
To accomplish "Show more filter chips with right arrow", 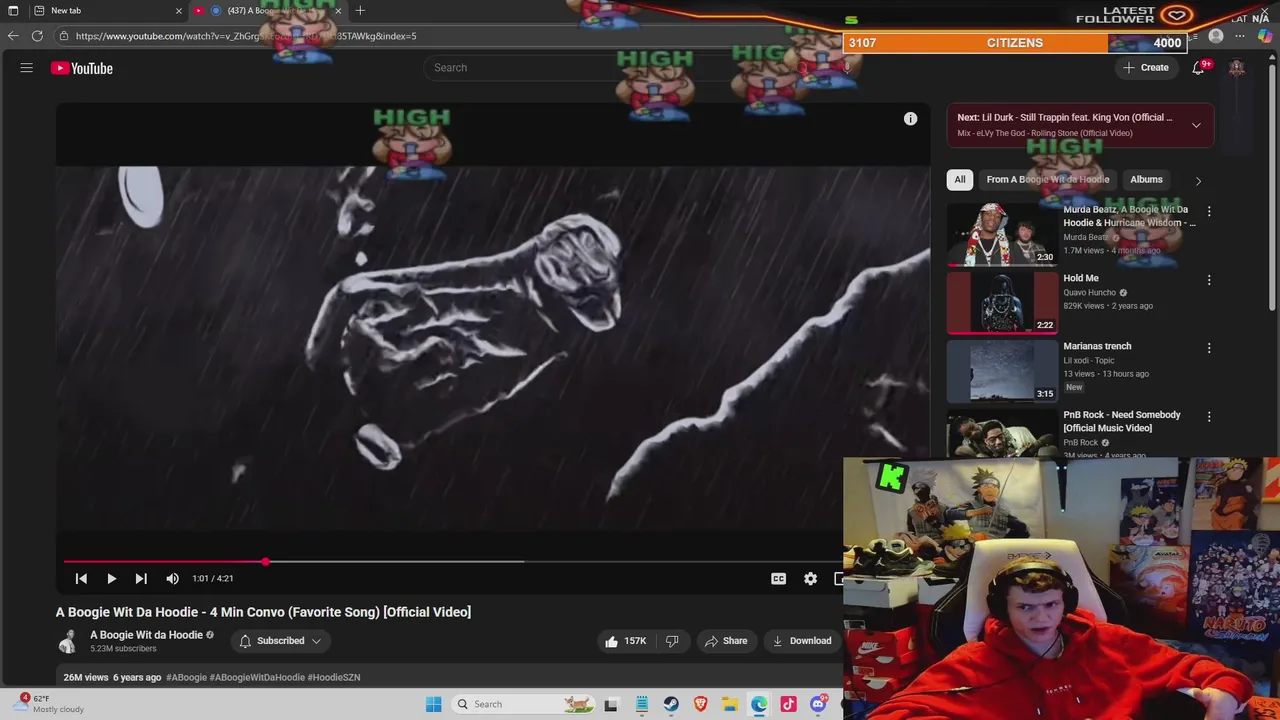I will [x=1198, y=181].
